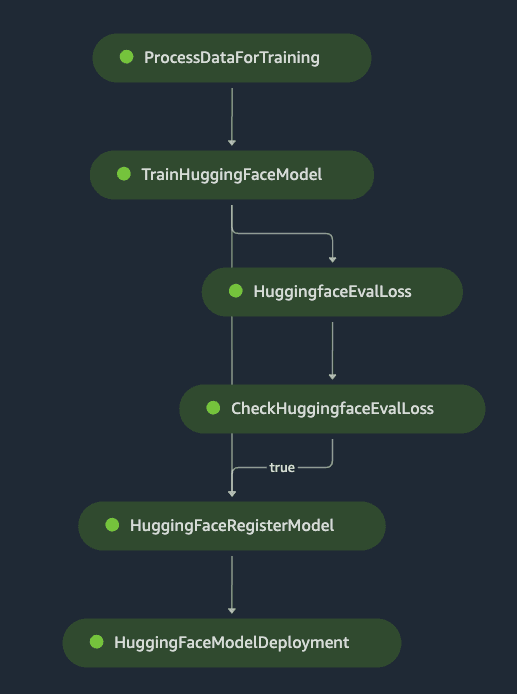Click arrowhead pointing into HuggingFaceRegisterModel
Image resolution: width=517 pixels, height=694 pixels.
click(x=232, y=494)
